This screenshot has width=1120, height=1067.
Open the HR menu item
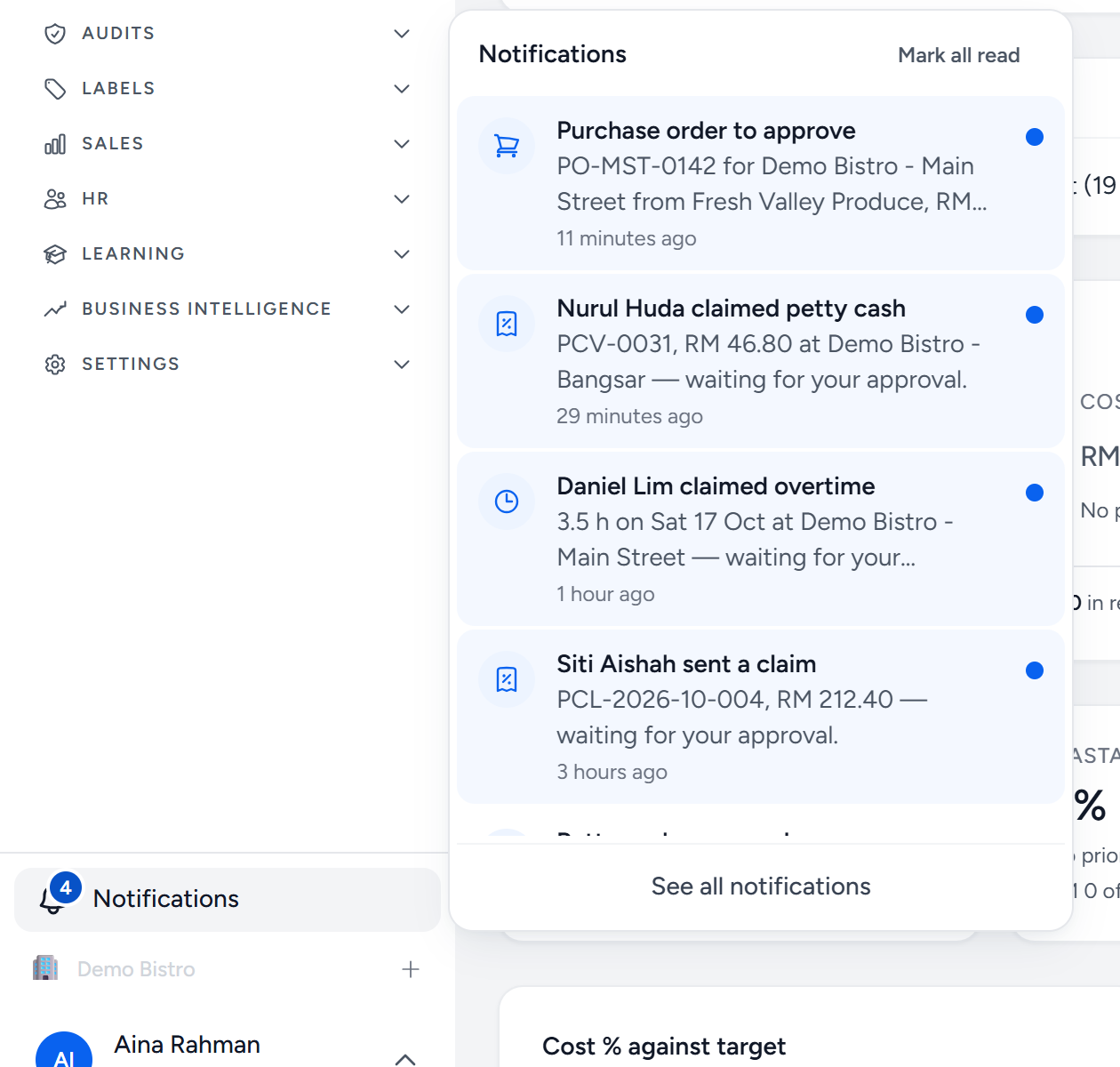tap(228, 199)
